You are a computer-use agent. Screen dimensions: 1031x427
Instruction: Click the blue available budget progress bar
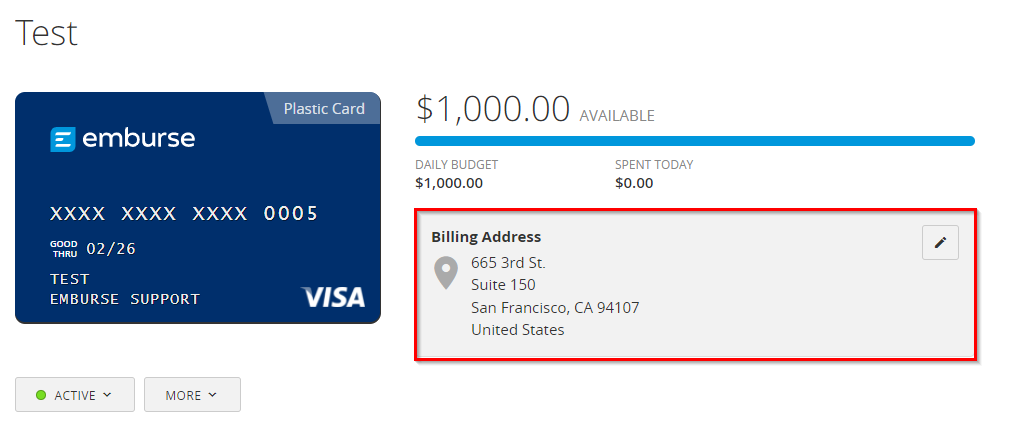tap(694, 141)
